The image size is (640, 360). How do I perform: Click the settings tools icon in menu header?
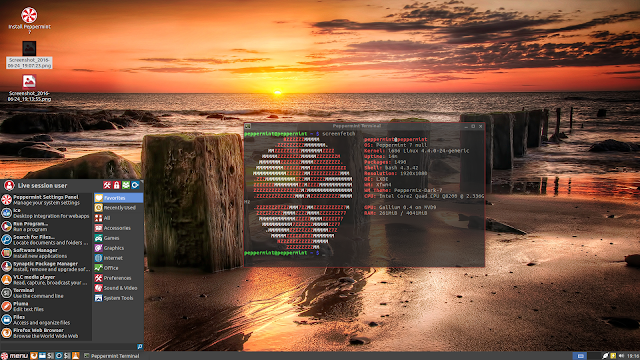(107, 185)
